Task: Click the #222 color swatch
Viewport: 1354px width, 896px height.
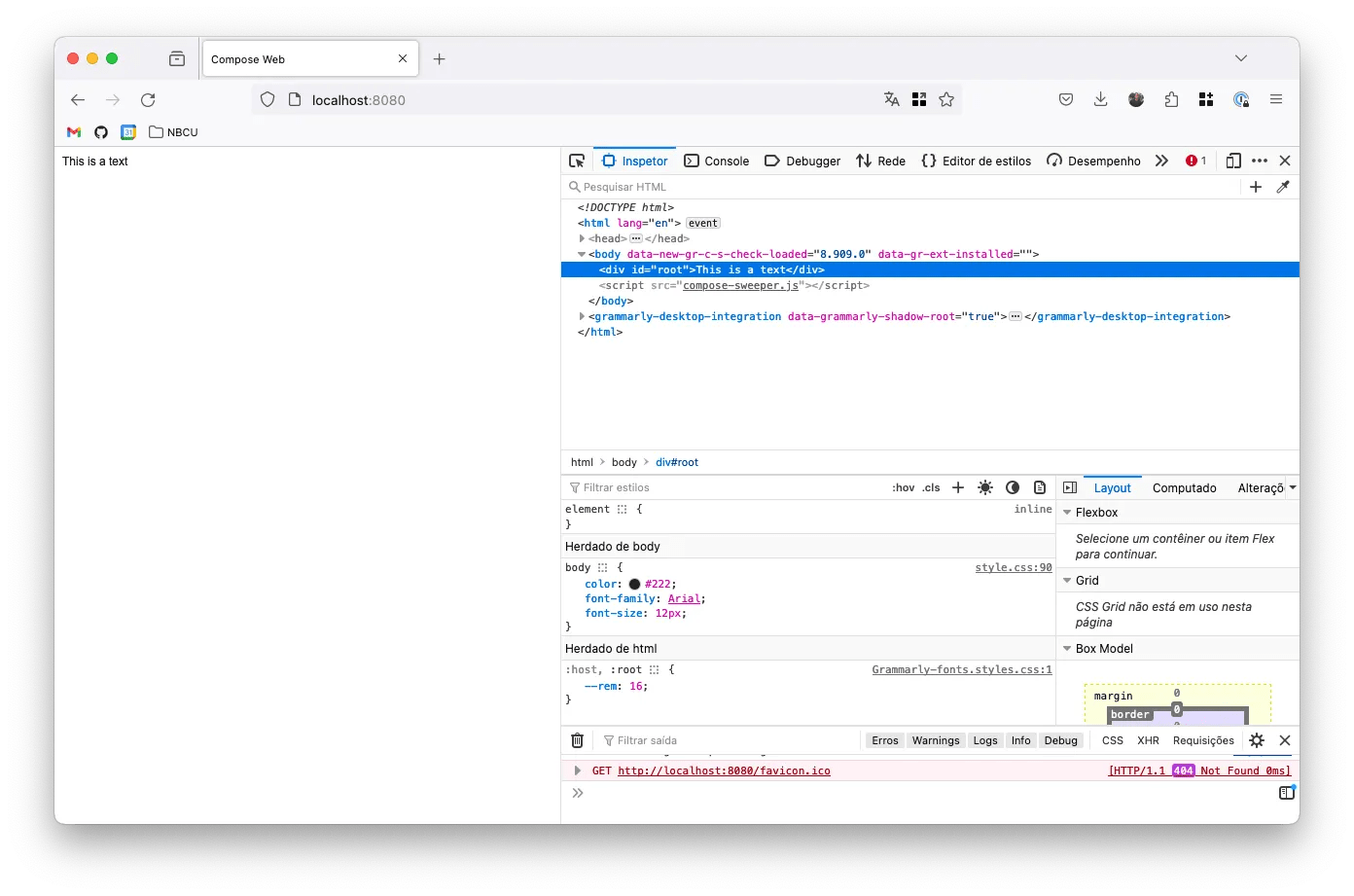Action: pyautogui.click(x=634, y=585)
